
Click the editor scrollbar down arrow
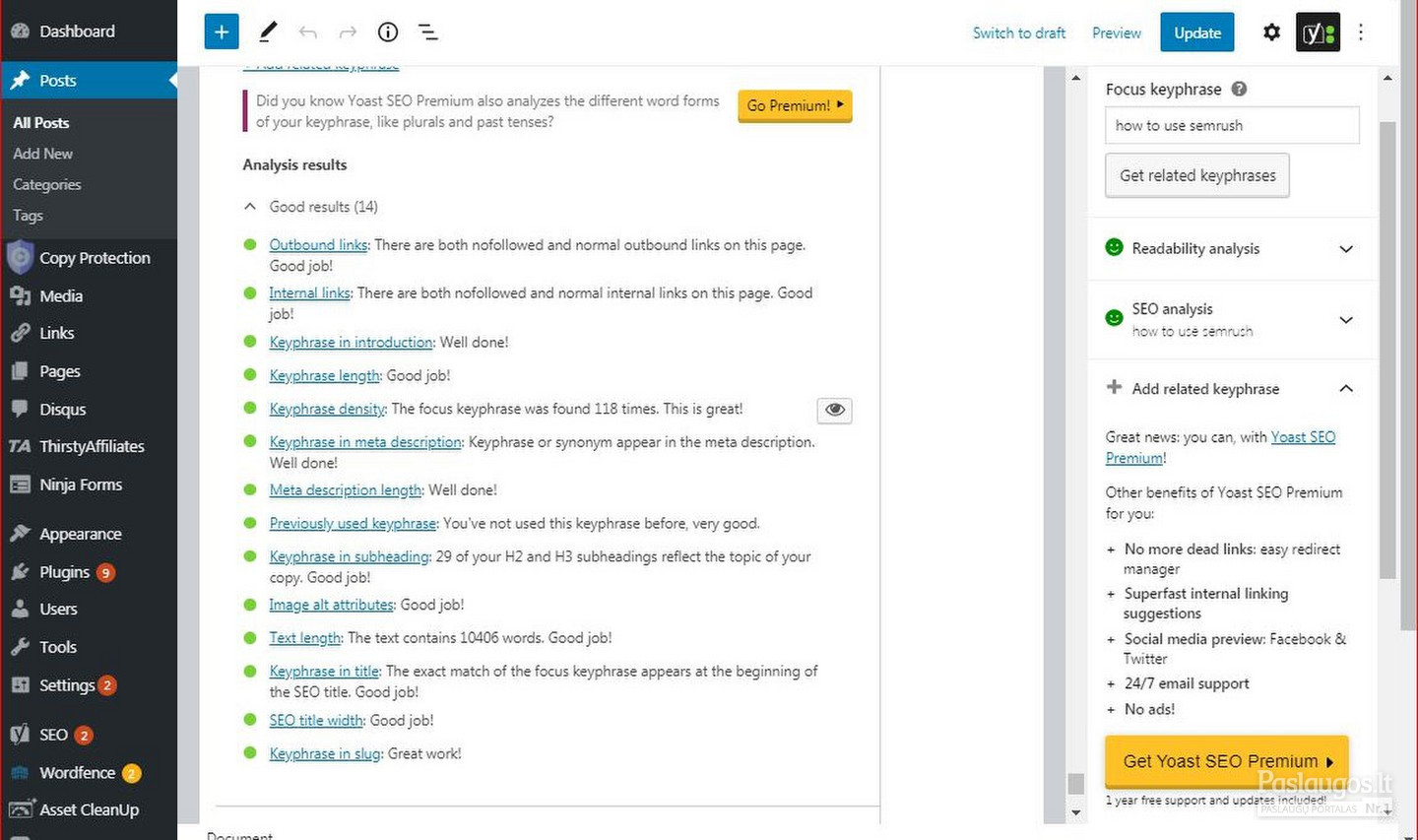pyautogui.click(x=1075, y=812)
